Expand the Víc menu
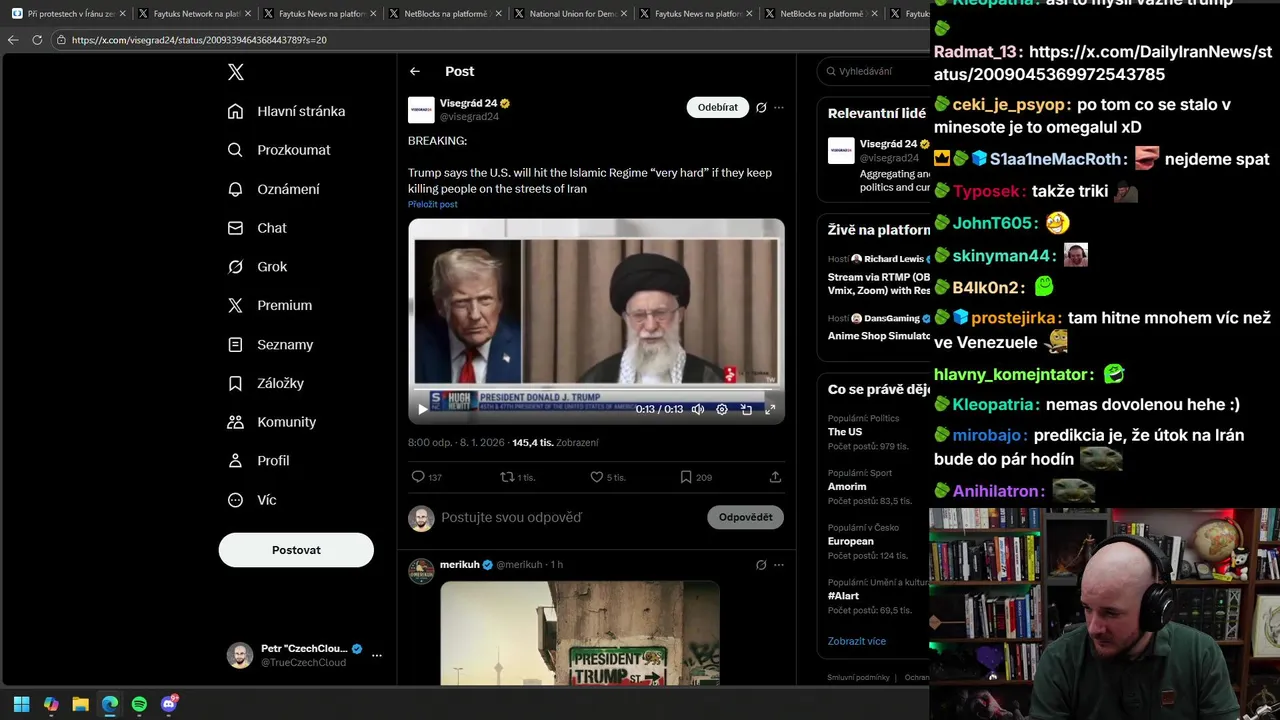The height and width of the screenshot is (720, 1280). [252, 500]
